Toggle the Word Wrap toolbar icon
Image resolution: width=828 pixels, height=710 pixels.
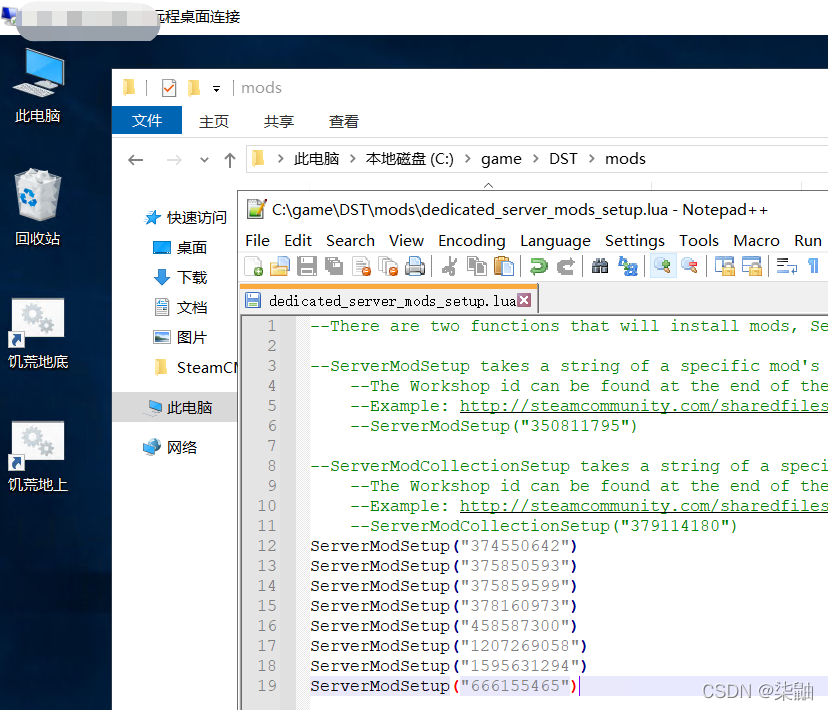787,267
